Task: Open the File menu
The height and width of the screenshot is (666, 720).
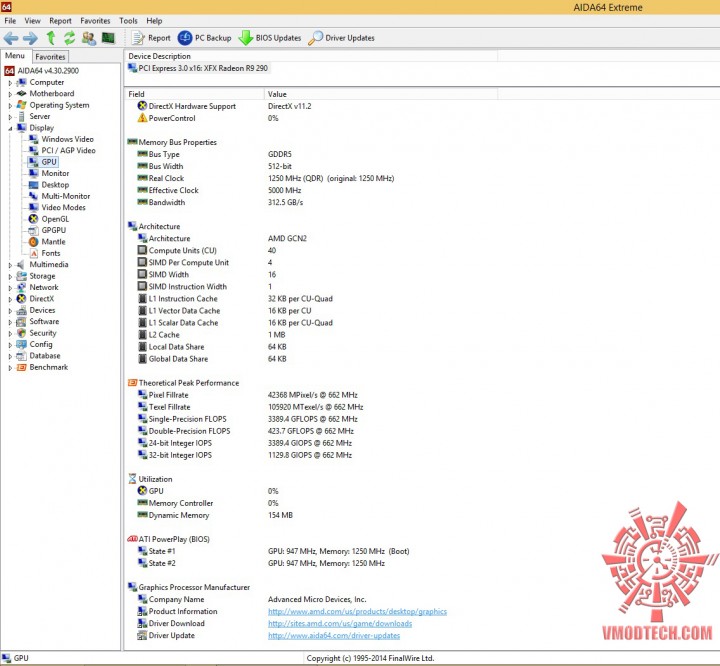Action: point(10,21)
